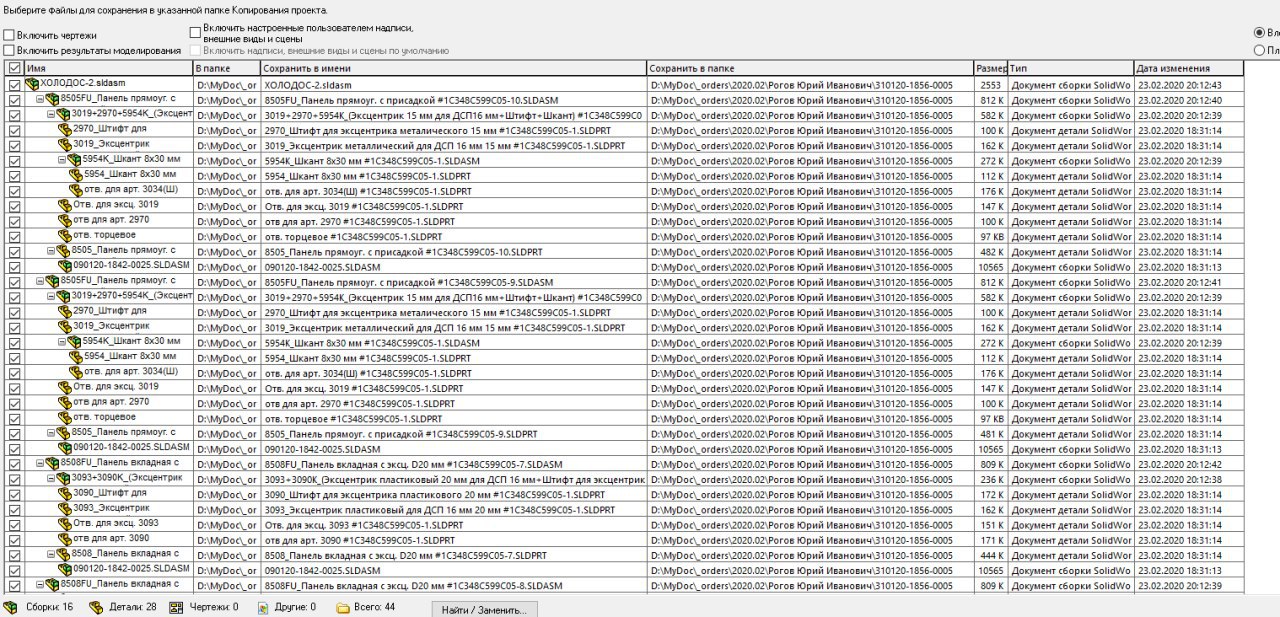
Task: Uncheck the 3093_Эксцентрик row checkbox
Action: coord(14,510)
